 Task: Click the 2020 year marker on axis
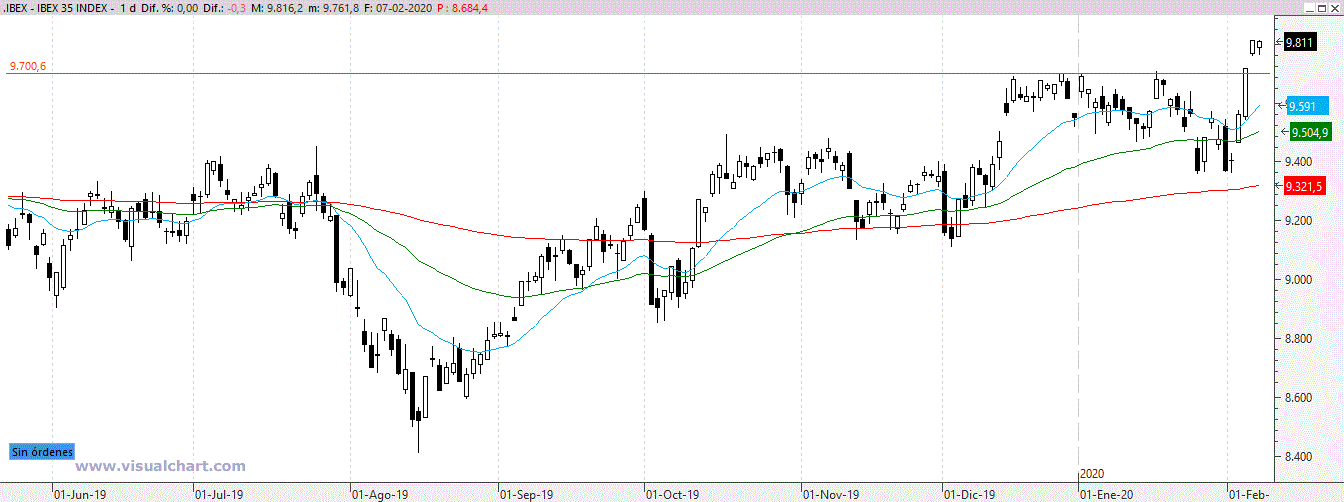coord(1091,473)
